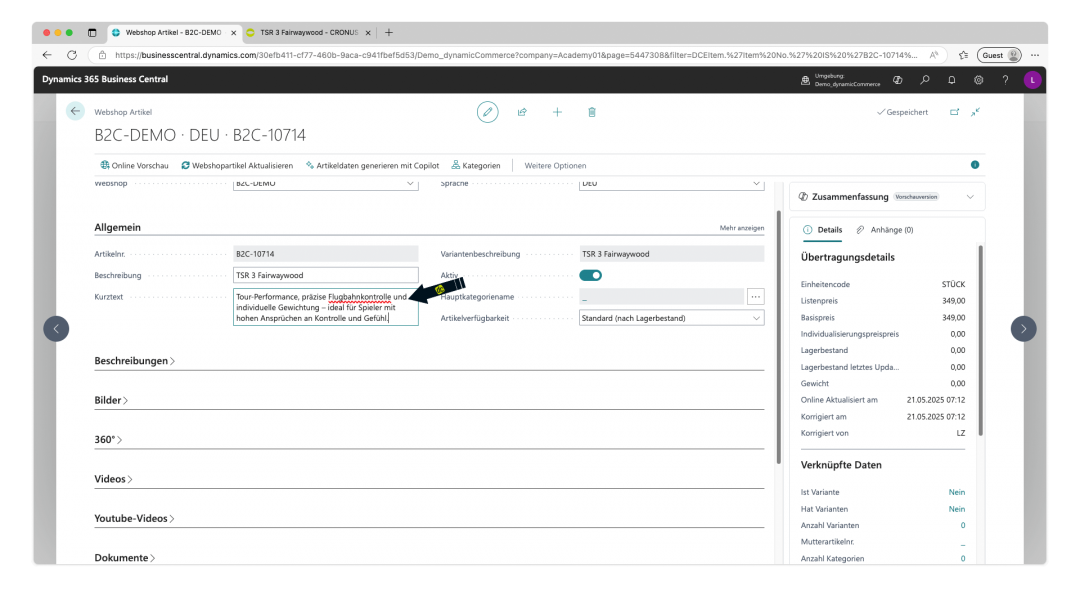Viewport: 1080px width, 608px height.
Task: Click the details pane vertical scrollbar
Action: point(981,340)
